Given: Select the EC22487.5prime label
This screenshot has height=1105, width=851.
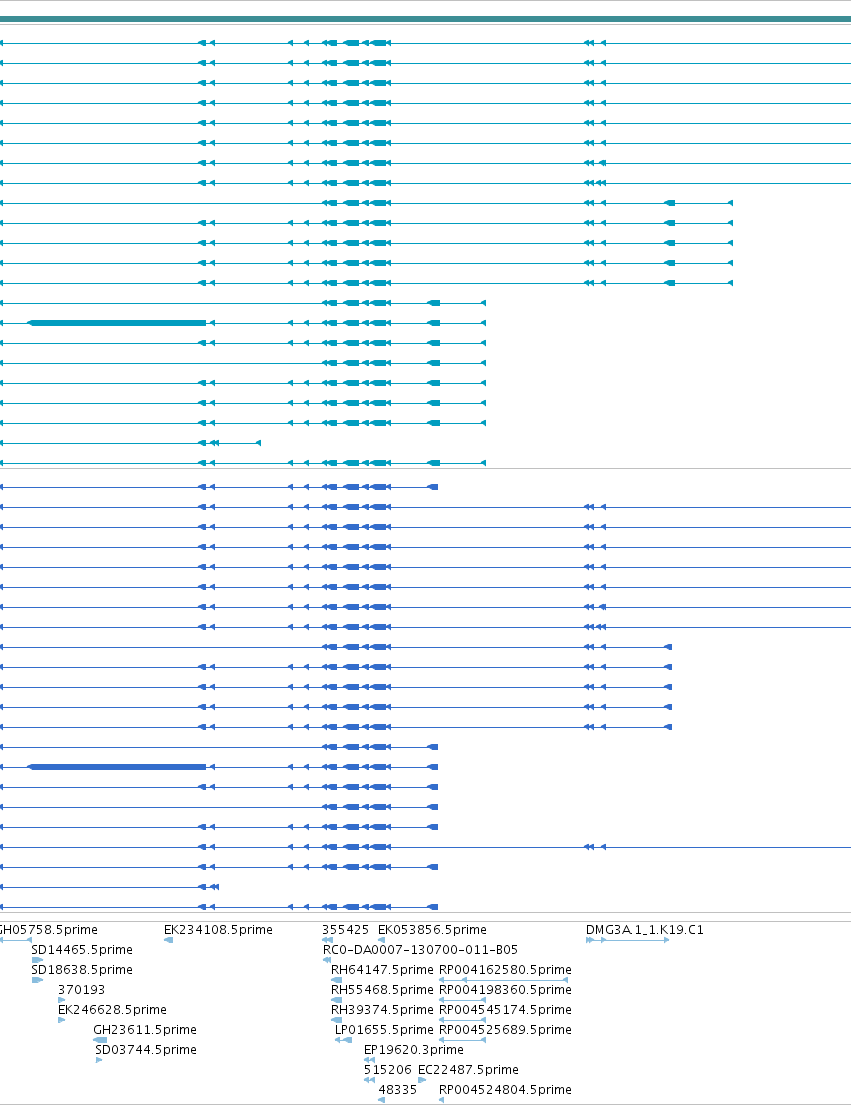Looking at the screenshot, I should (x=468, y=1070).
